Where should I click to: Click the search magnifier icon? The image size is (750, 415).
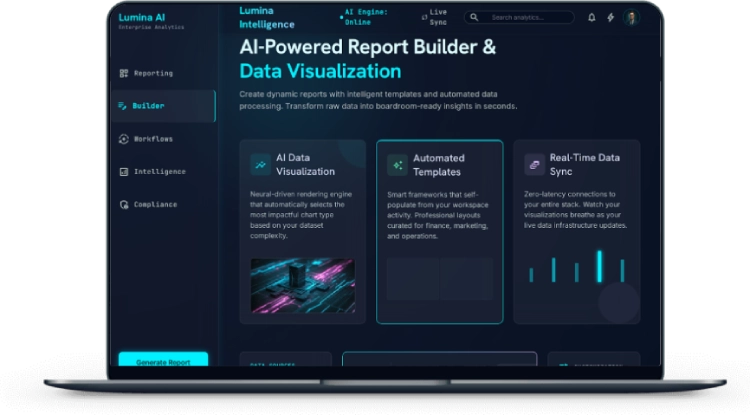pyautogui.click(x=474, y=17)
